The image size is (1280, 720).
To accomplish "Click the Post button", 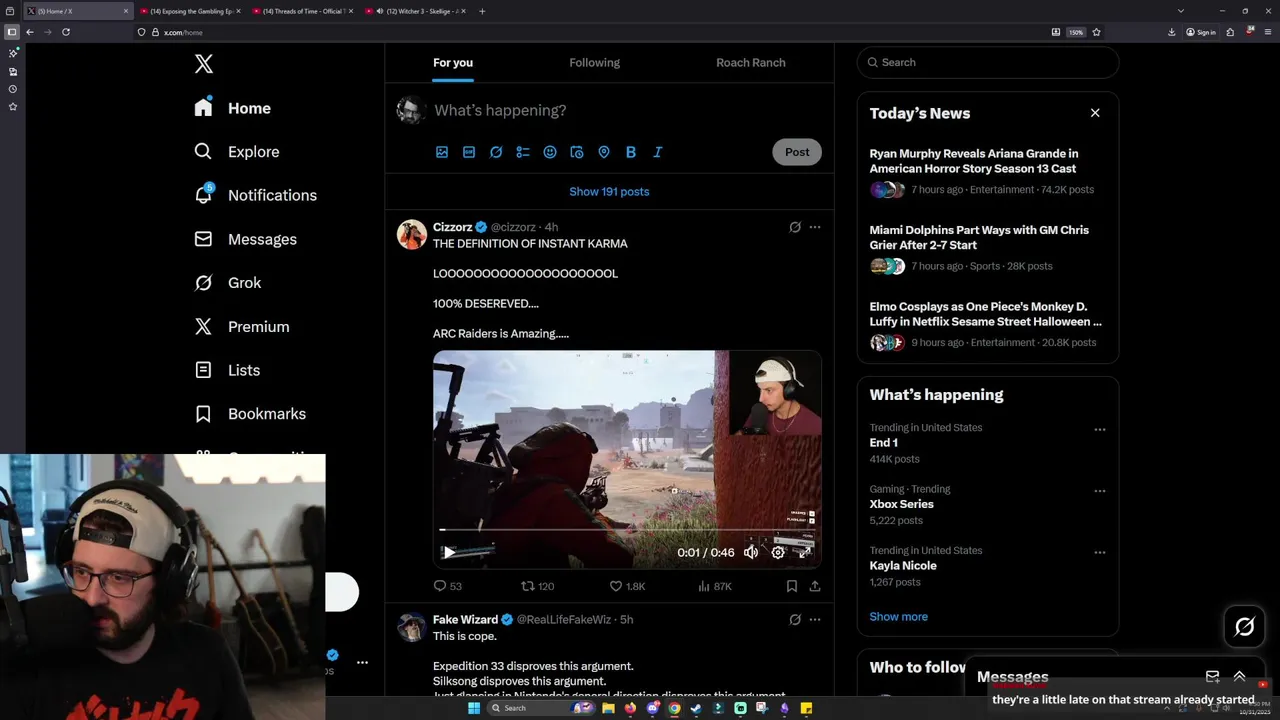I will pos(797,152).
